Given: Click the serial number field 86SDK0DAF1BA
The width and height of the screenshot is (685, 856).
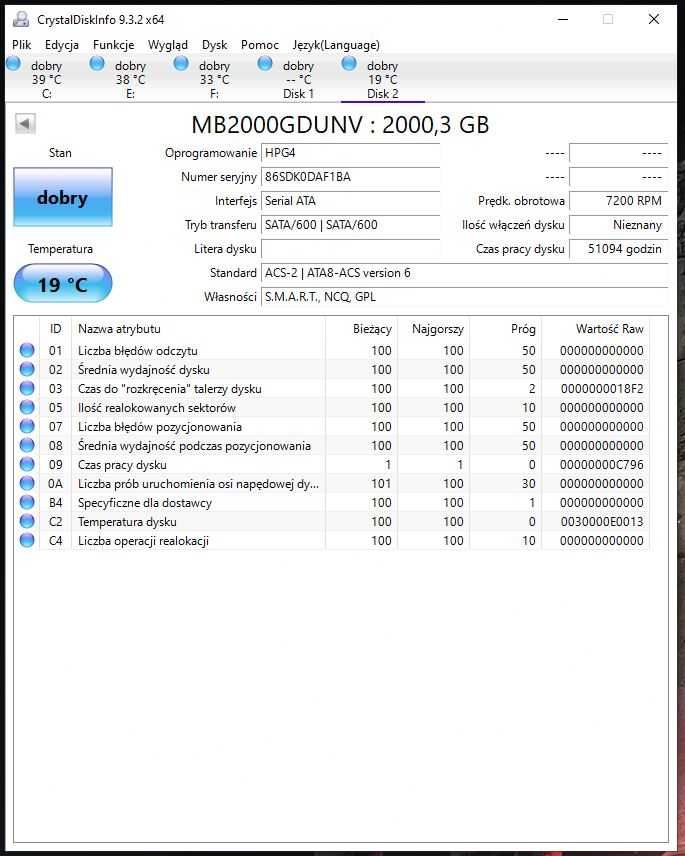Looking at the screenshot, I should (x=350, y=177).
